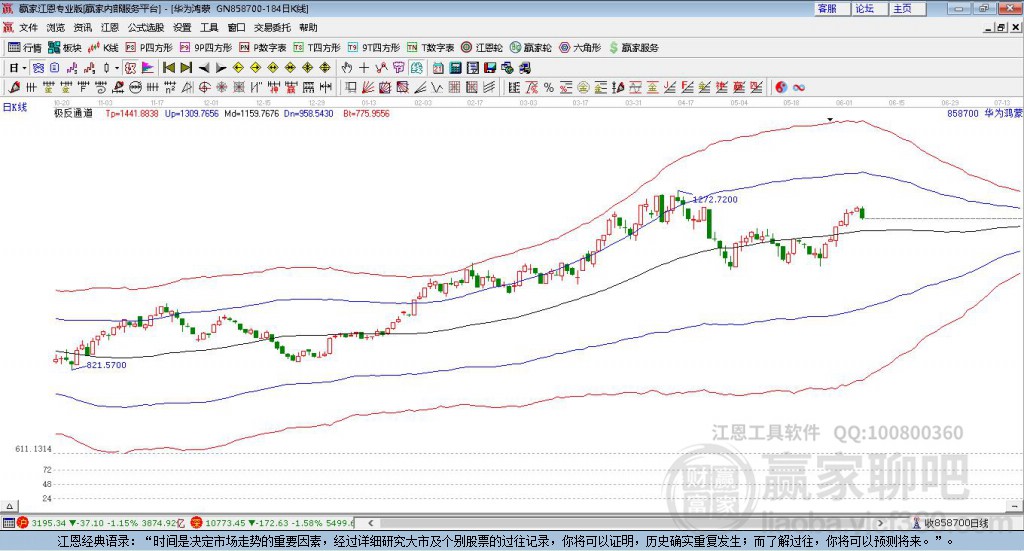The image size is (1024, 551).
Task: Select the Gann fan lines tool
Action: [x=368, y=87]
